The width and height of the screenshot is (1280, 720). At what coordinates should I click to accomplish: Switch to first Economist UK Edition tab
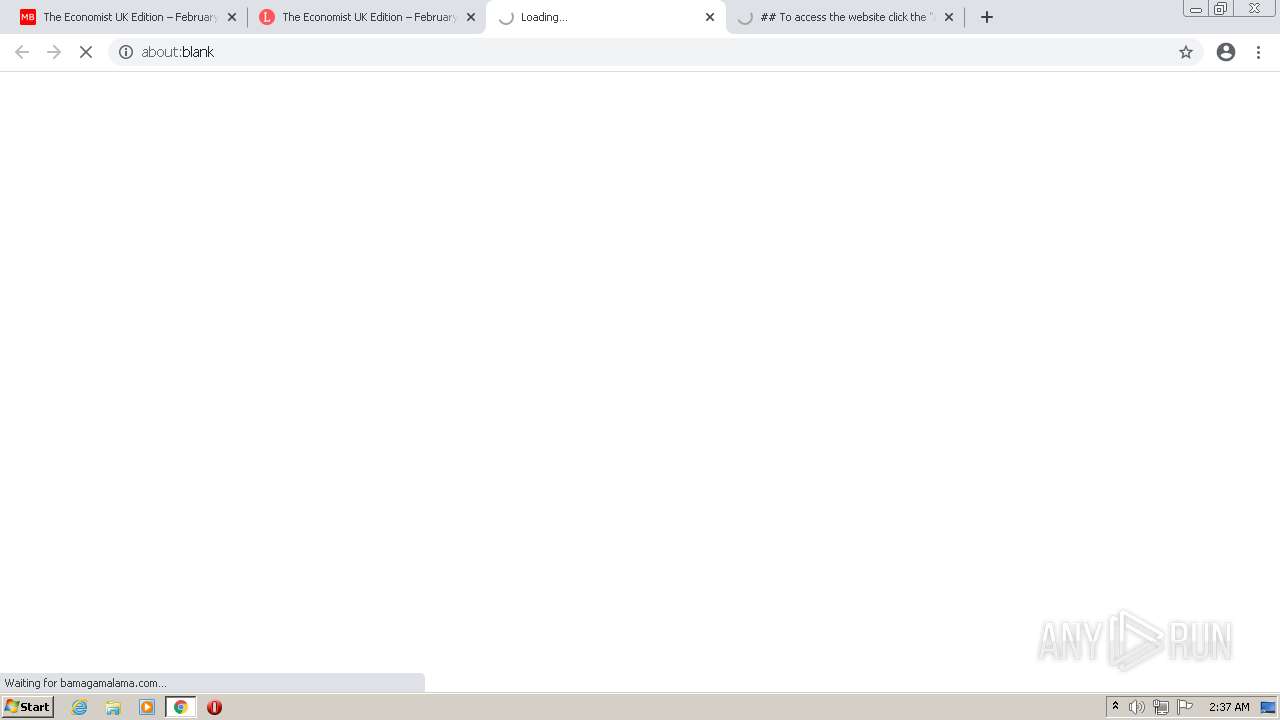[x=130, y=17]
